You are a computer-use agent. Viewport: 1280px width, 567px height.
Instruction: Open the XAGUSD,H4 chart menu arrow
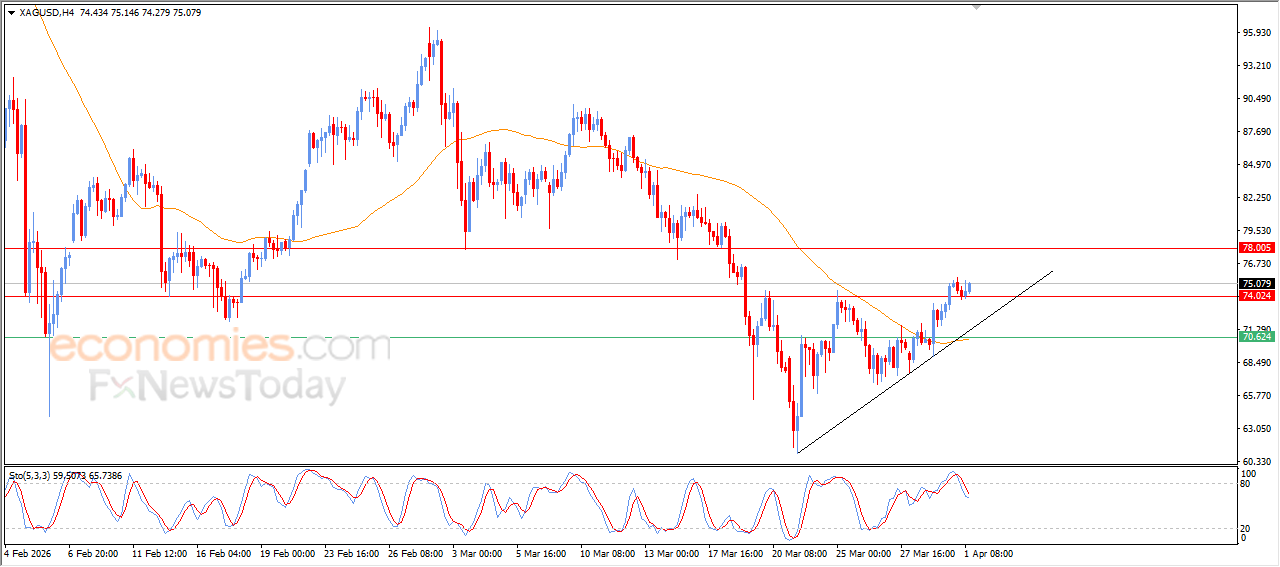tap(11, 13)
